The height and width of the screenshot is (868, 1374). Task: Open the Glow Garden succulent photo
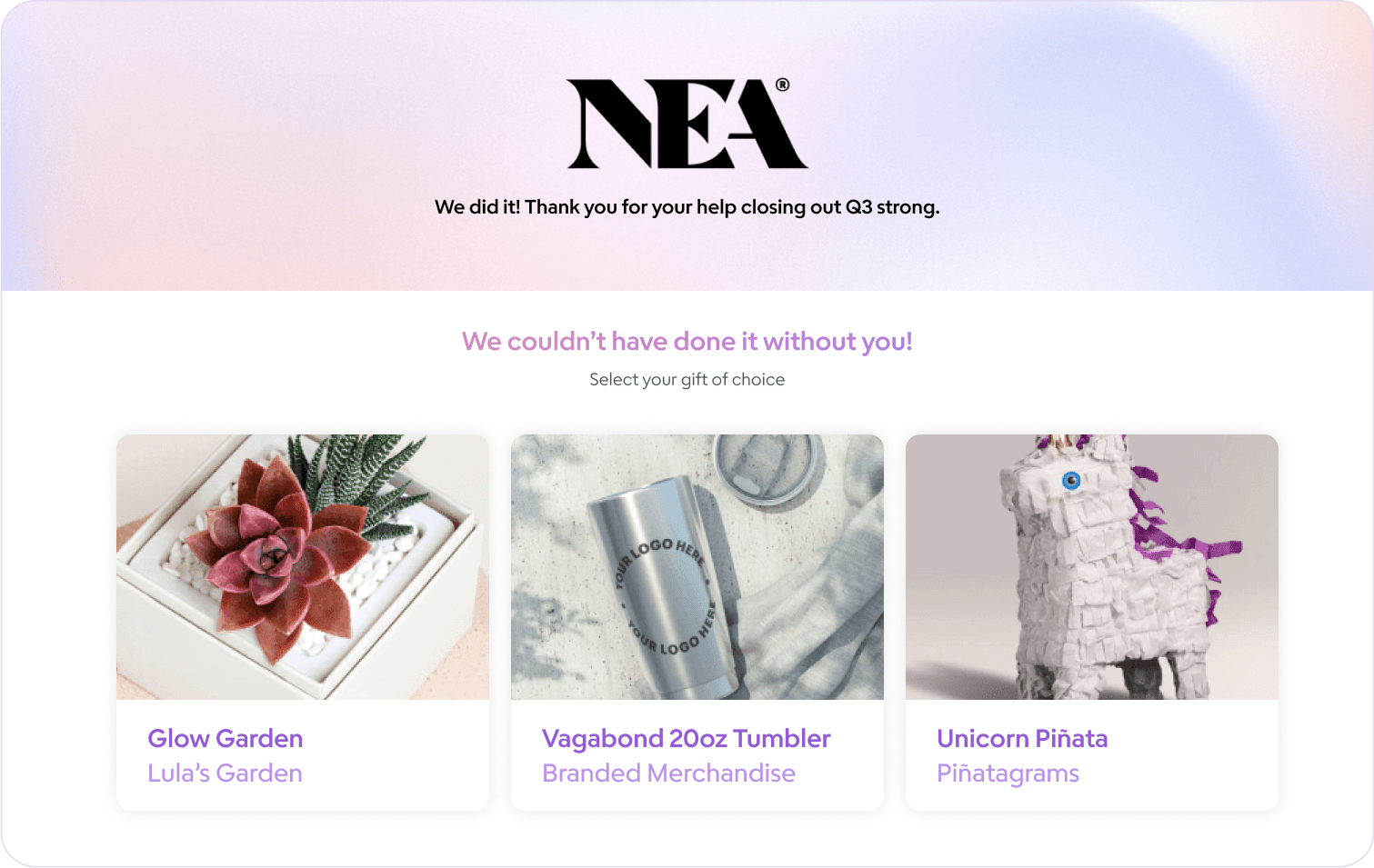coord(303,567)
